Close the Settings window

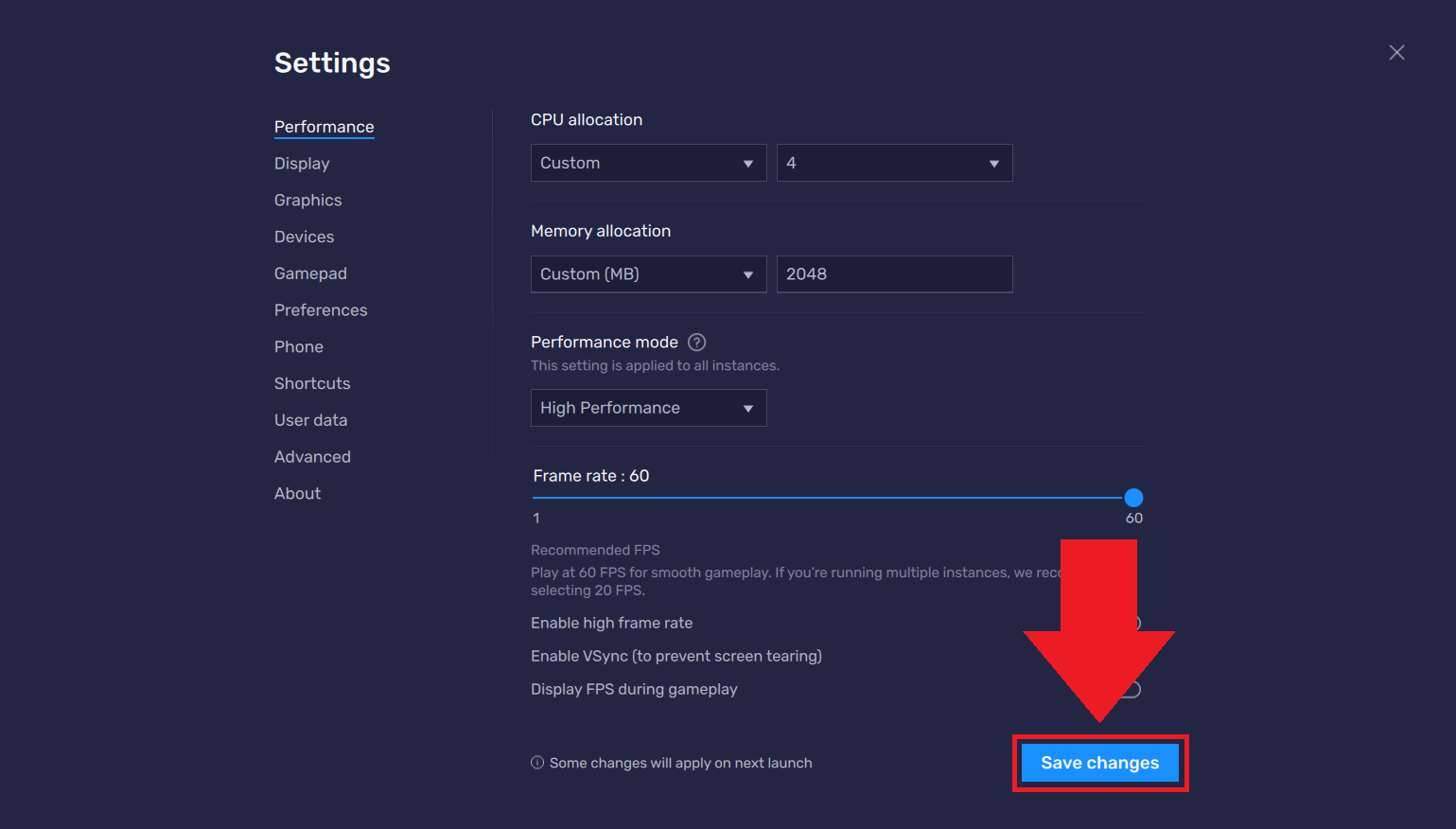[1396, 53]
